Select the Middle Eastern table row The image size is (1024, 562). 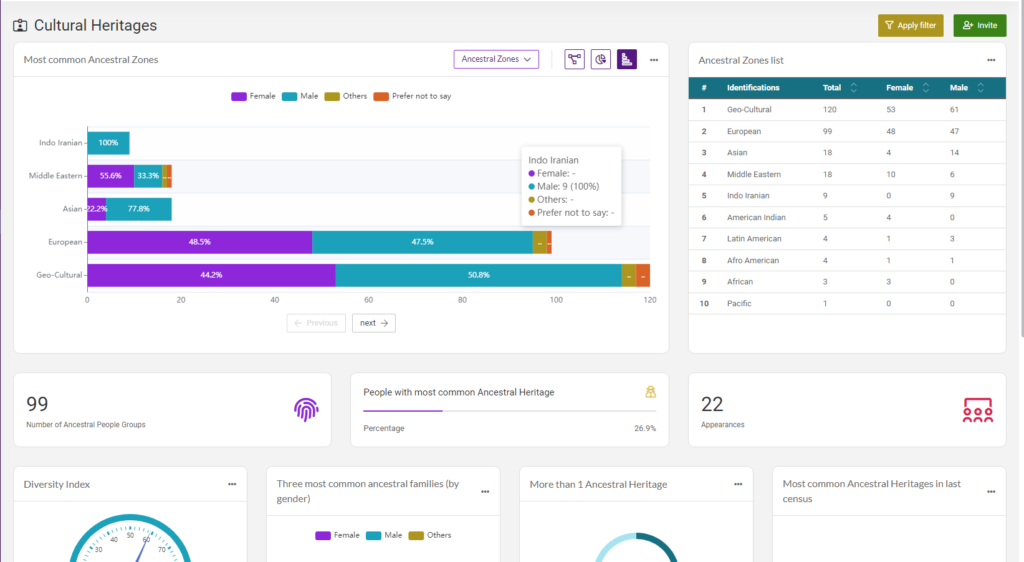pyautogui.click(x=847, y=174)
